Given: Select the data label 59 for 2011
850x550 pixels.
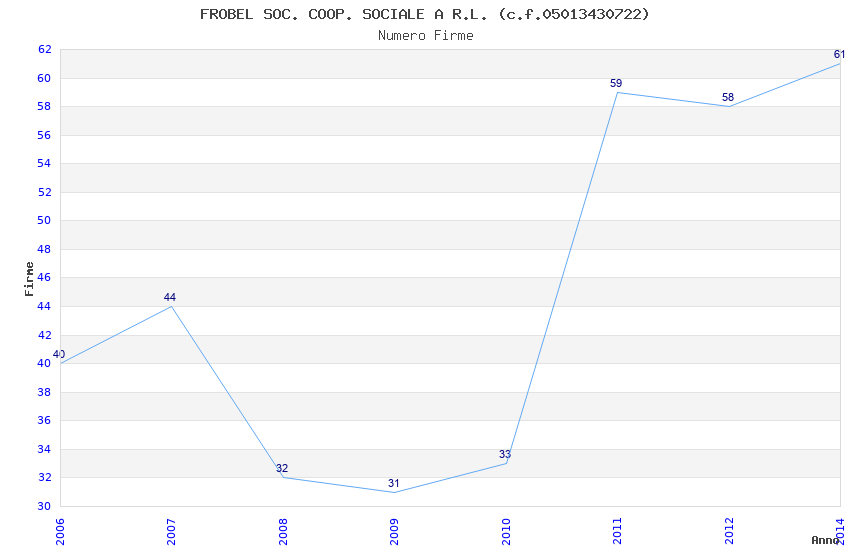Looking at the screenshot, I should coord(616,83).
